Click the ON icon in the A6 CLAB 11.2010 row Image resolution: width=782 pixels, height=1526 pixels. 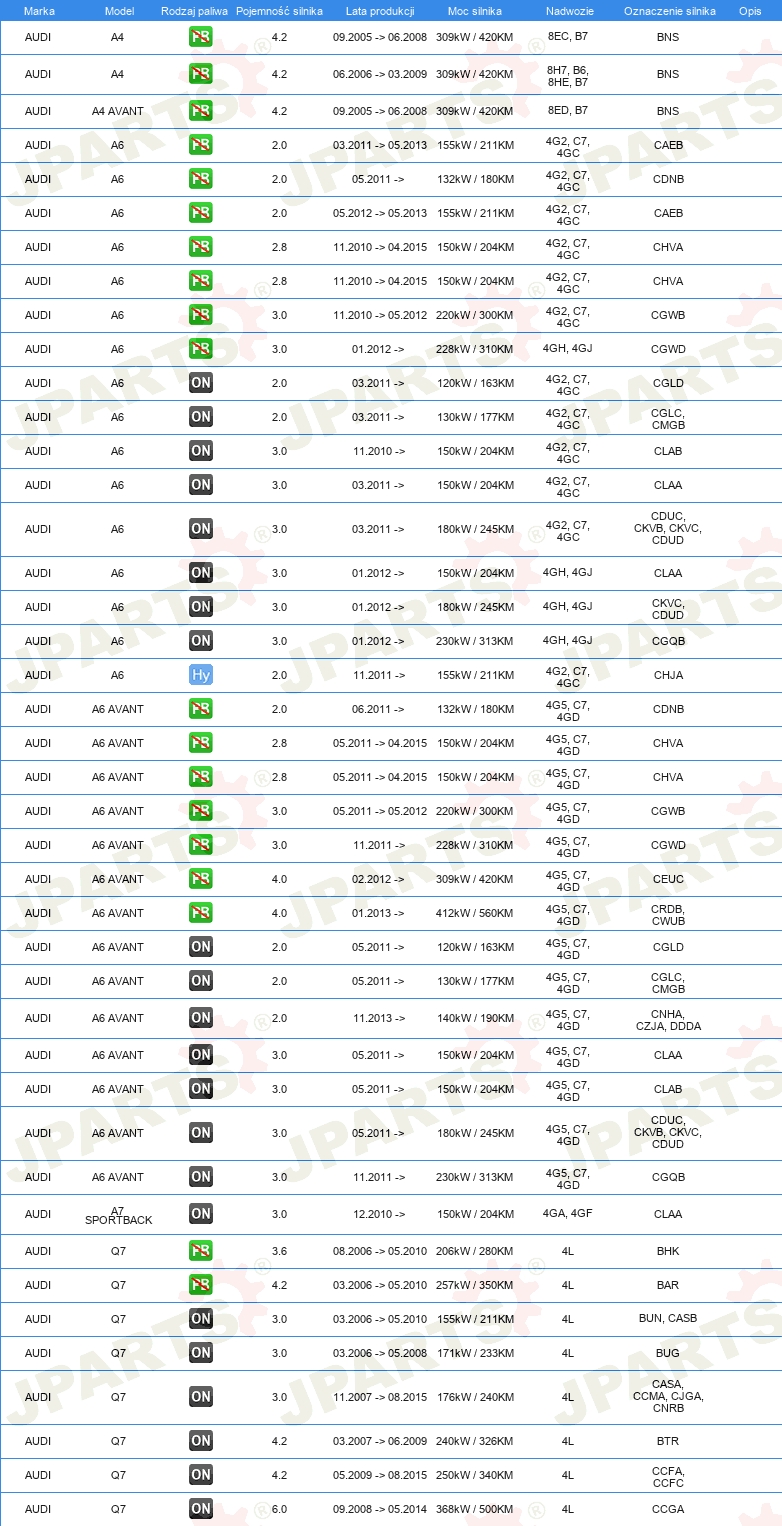[201, 451]
